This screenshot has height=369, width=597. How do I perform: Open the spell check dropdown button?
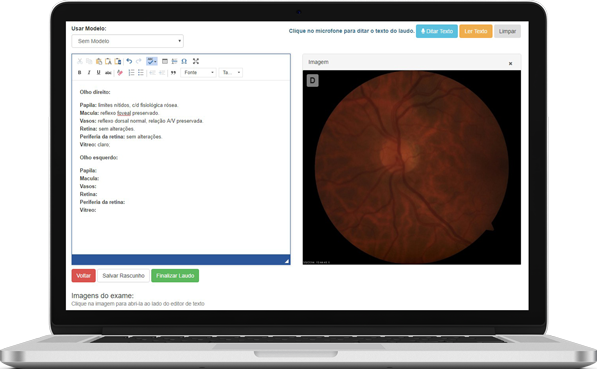(152, 61)
